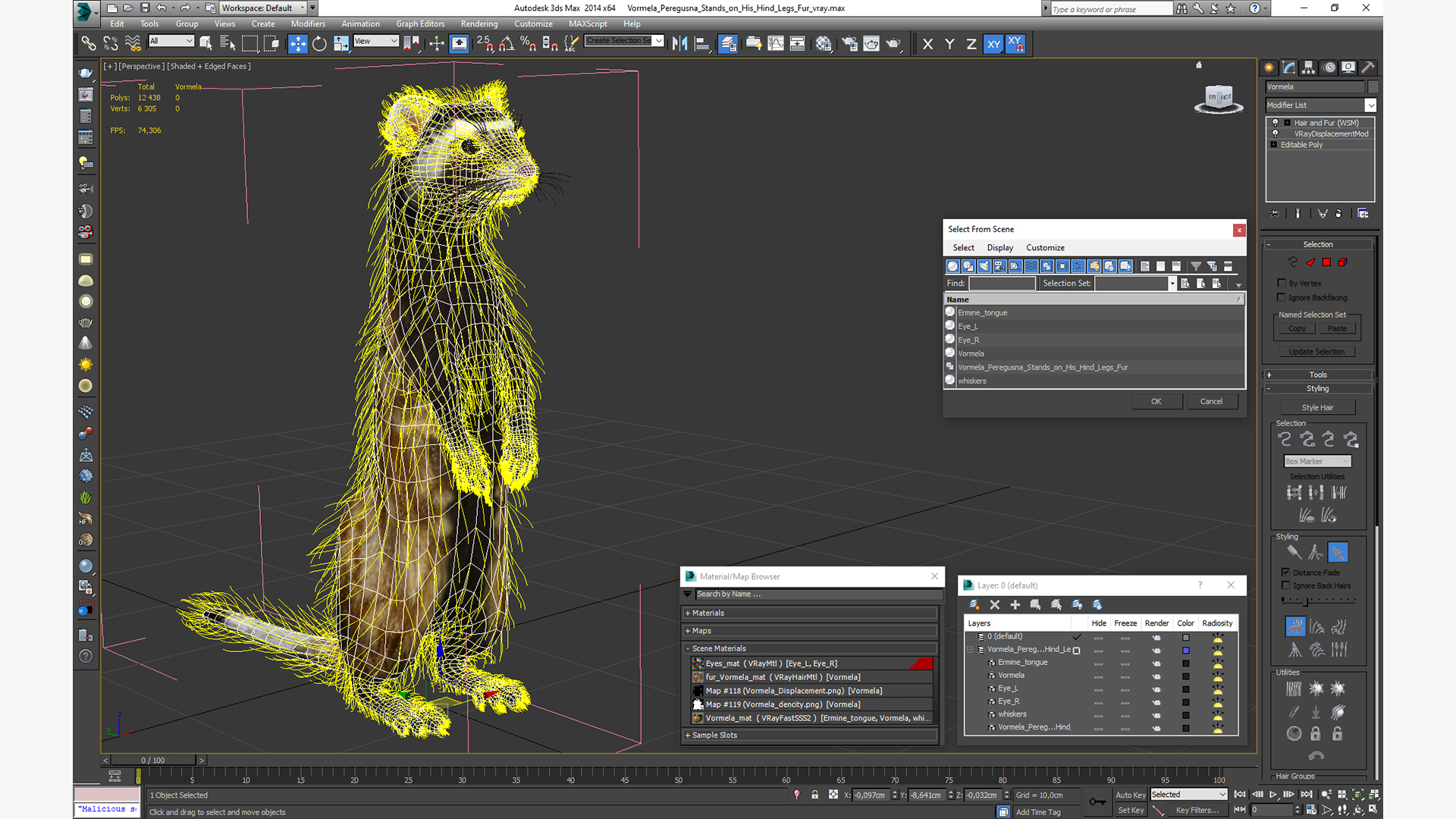Activate the Select and Move tool
Screen dimensions: 1456x819
[x=297, y=44]
